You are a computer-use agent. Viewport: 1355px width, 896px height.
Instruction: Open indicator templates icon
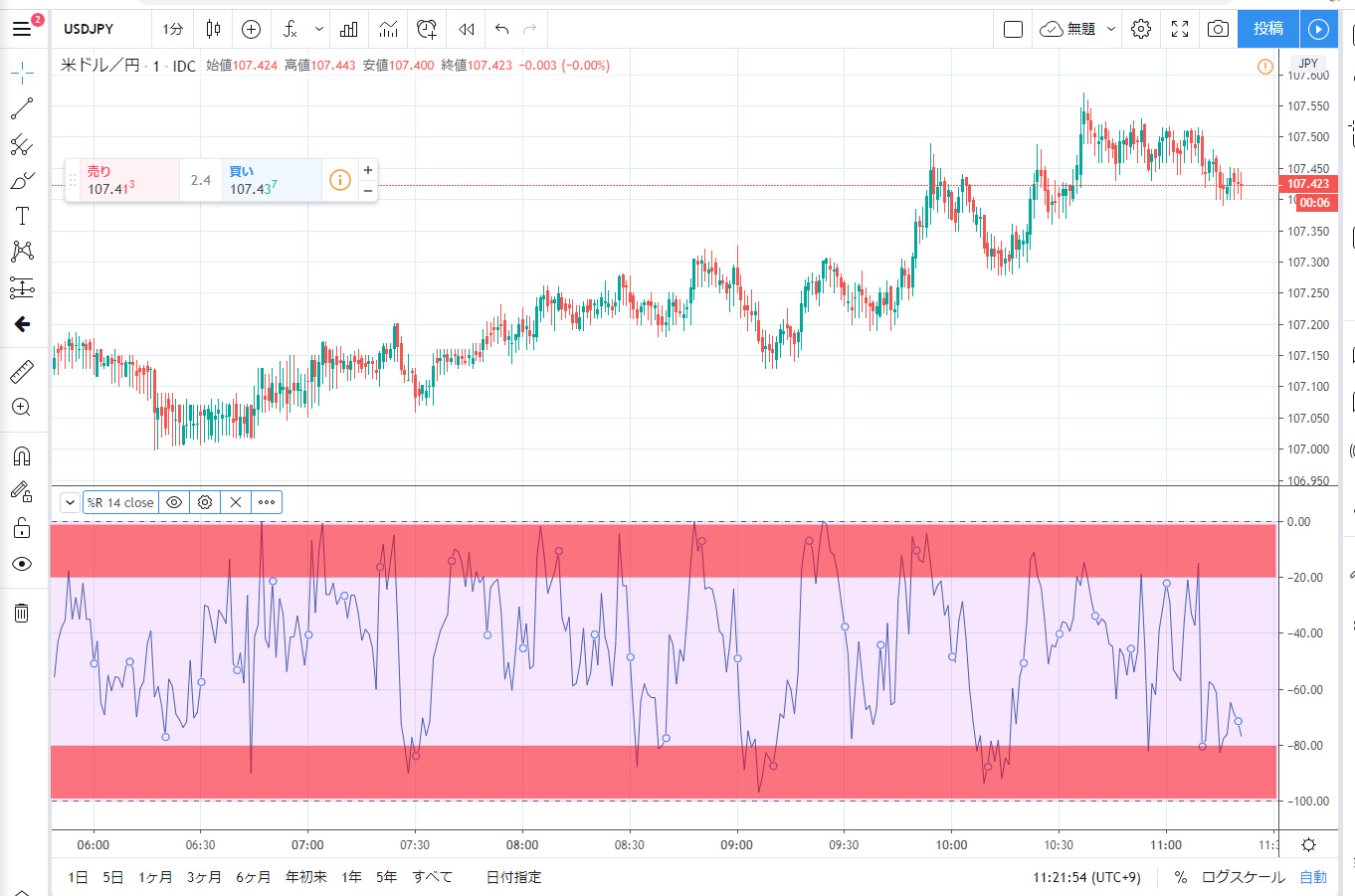pyautogui.click(x=388, y=29)
